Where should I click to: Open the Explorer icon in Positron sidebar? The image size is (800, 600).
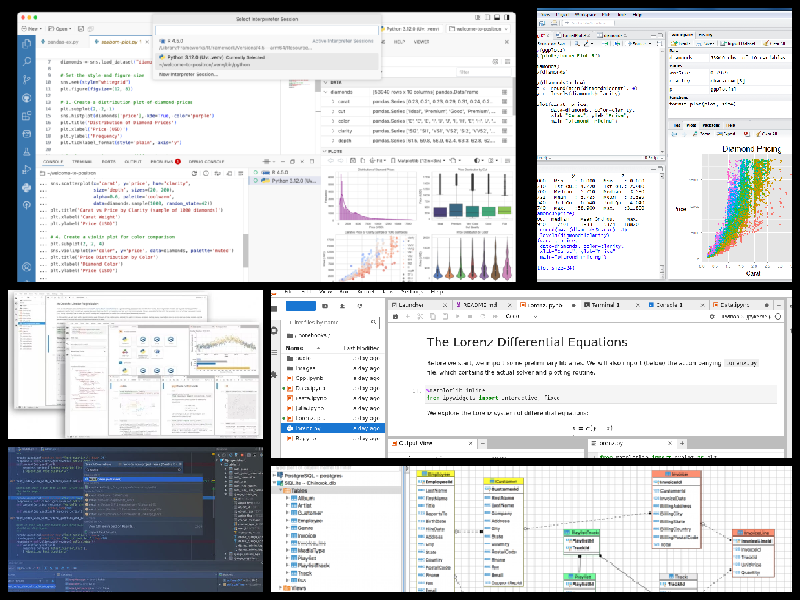pos(26,44)
